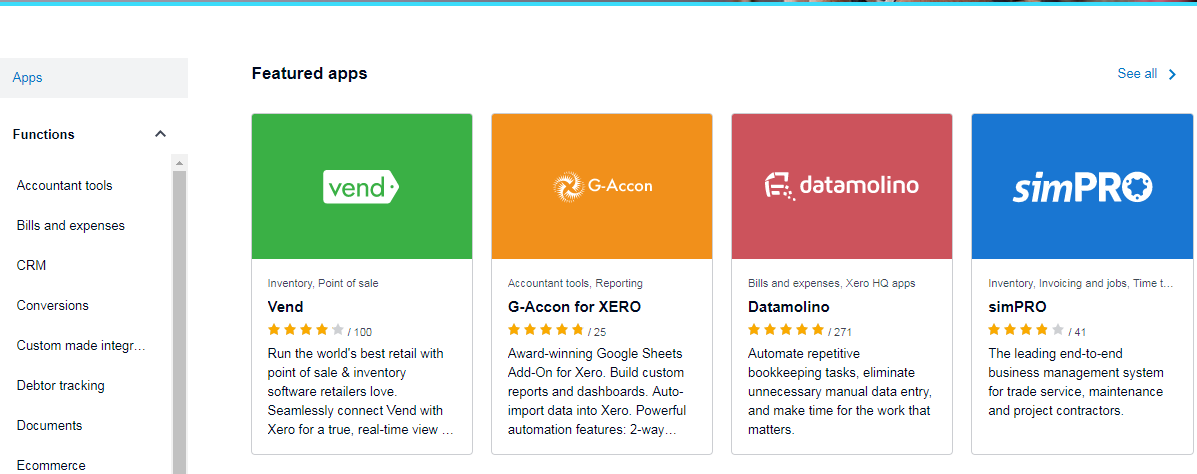This screenshot has height=474, width=1197.
Task: Click the sidebar scrollbar up arrow
Action: (180, 163)
